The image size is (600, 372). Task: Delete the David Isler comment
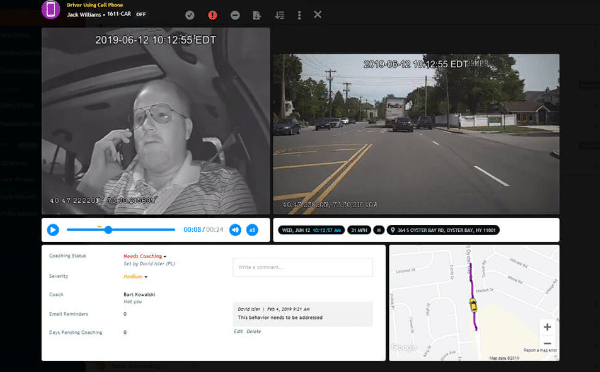point(254,331)
